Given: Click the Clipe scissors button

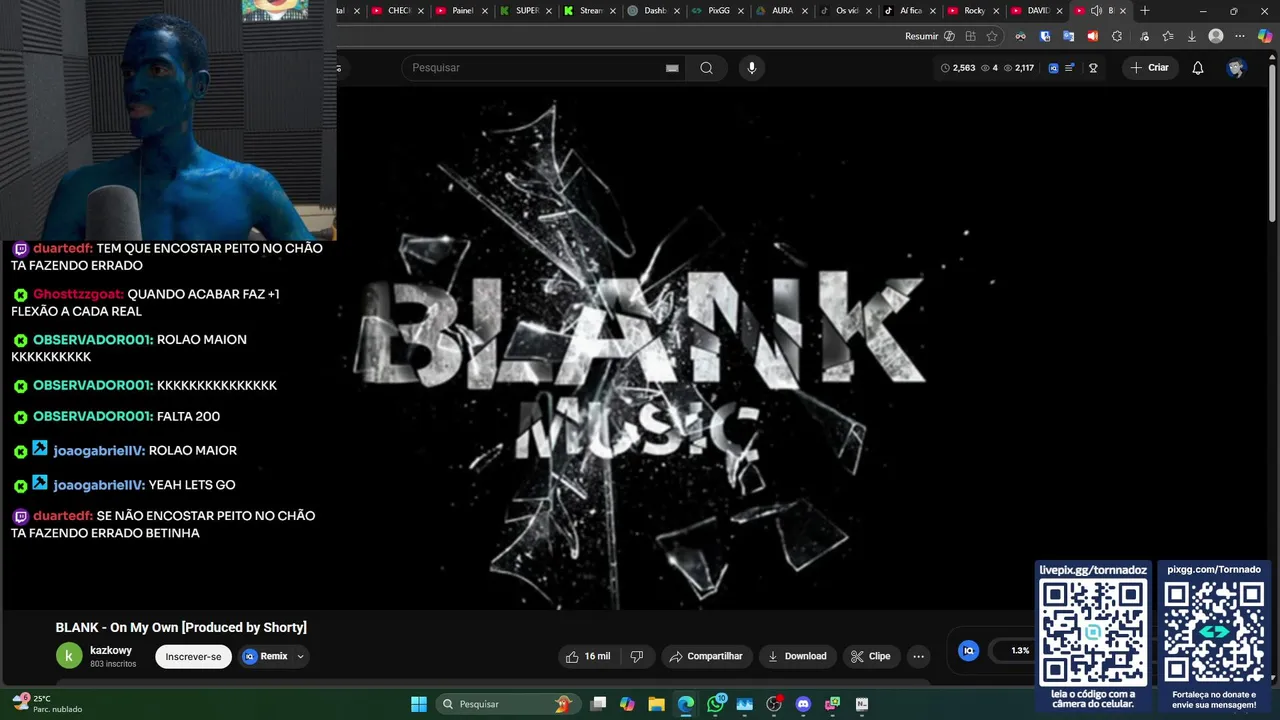Looking at the screenshot, I should [x=871, y=656].
